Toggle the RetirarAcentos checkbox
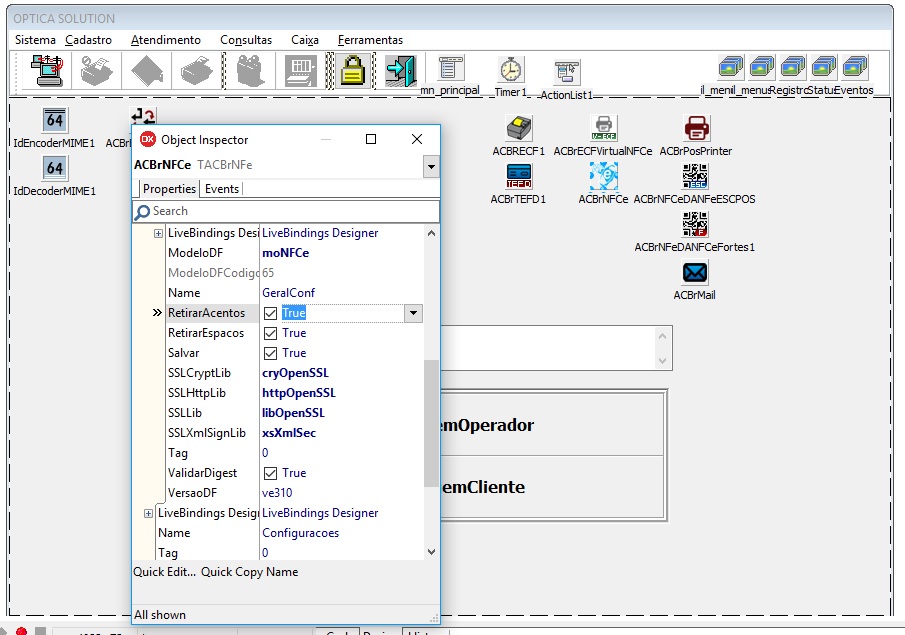Viewport: 905px width, 635px height. click(x=270, y=313)
